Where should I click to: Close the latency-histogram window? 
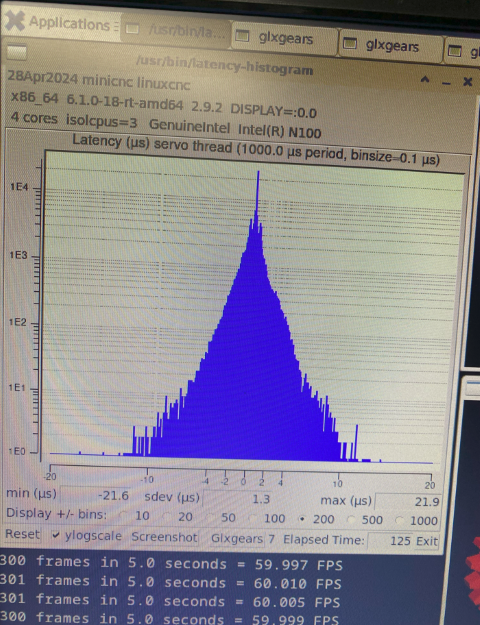click(467, 82)
